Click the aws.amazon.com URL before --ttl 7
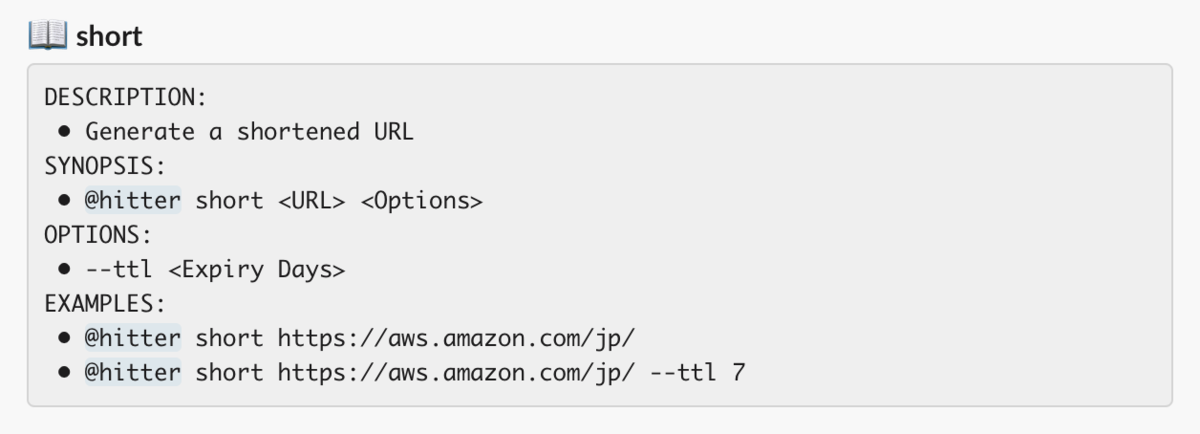 pos(456,373)
